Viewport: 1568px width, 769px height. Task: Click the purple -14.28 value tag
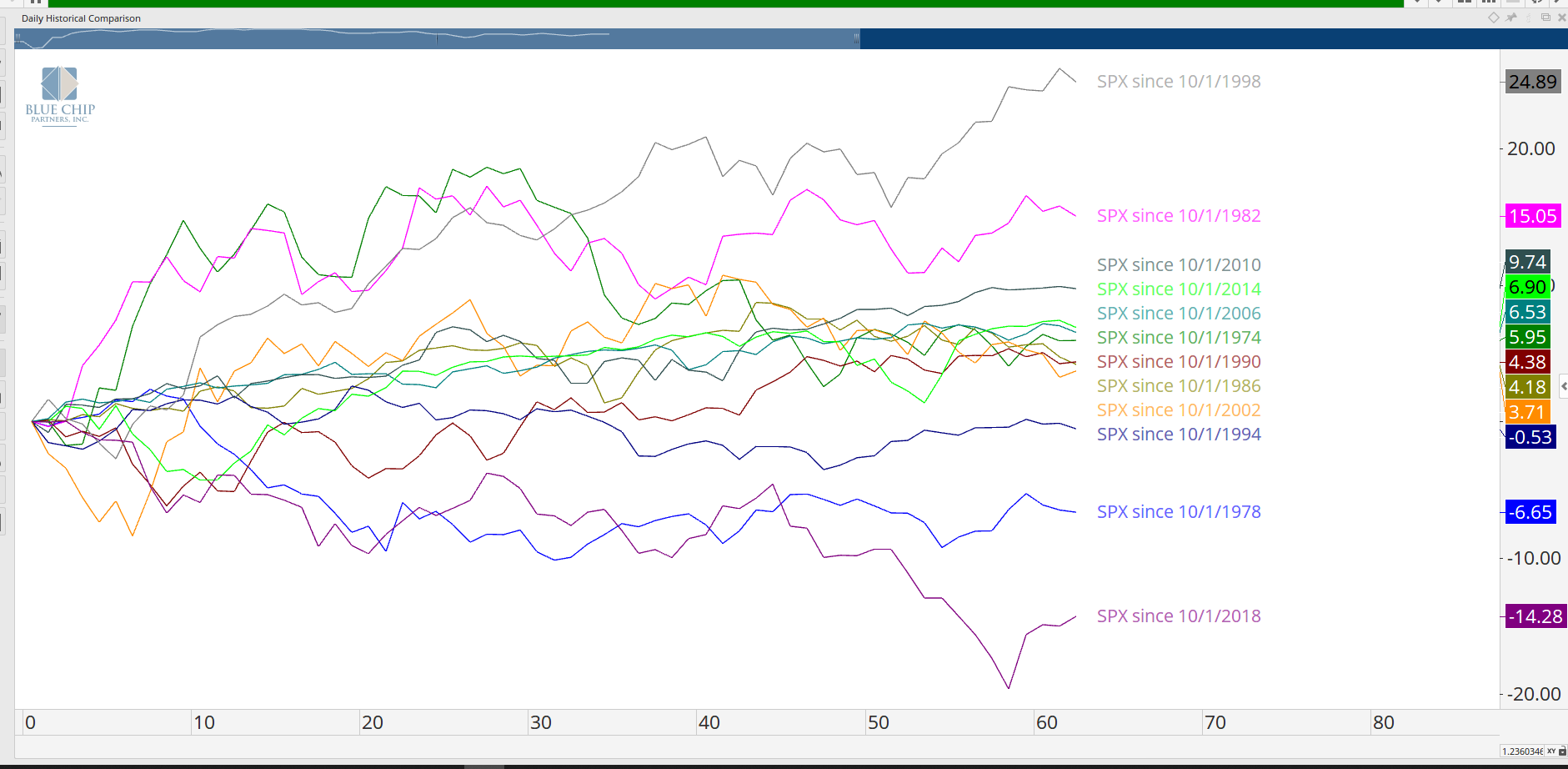pyautogui.click(x=1536, y=616)
